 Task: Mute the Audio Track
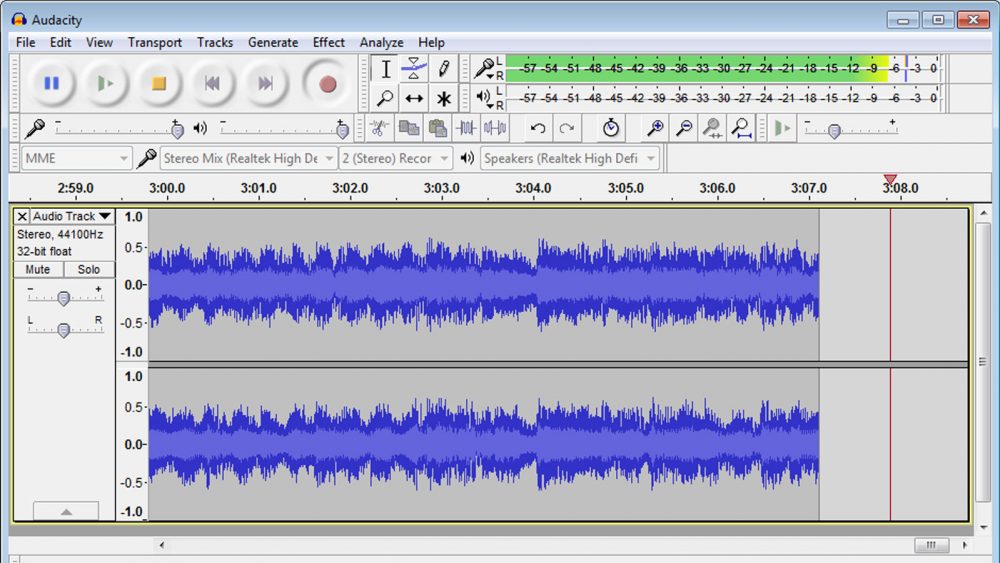pos(38,270)
